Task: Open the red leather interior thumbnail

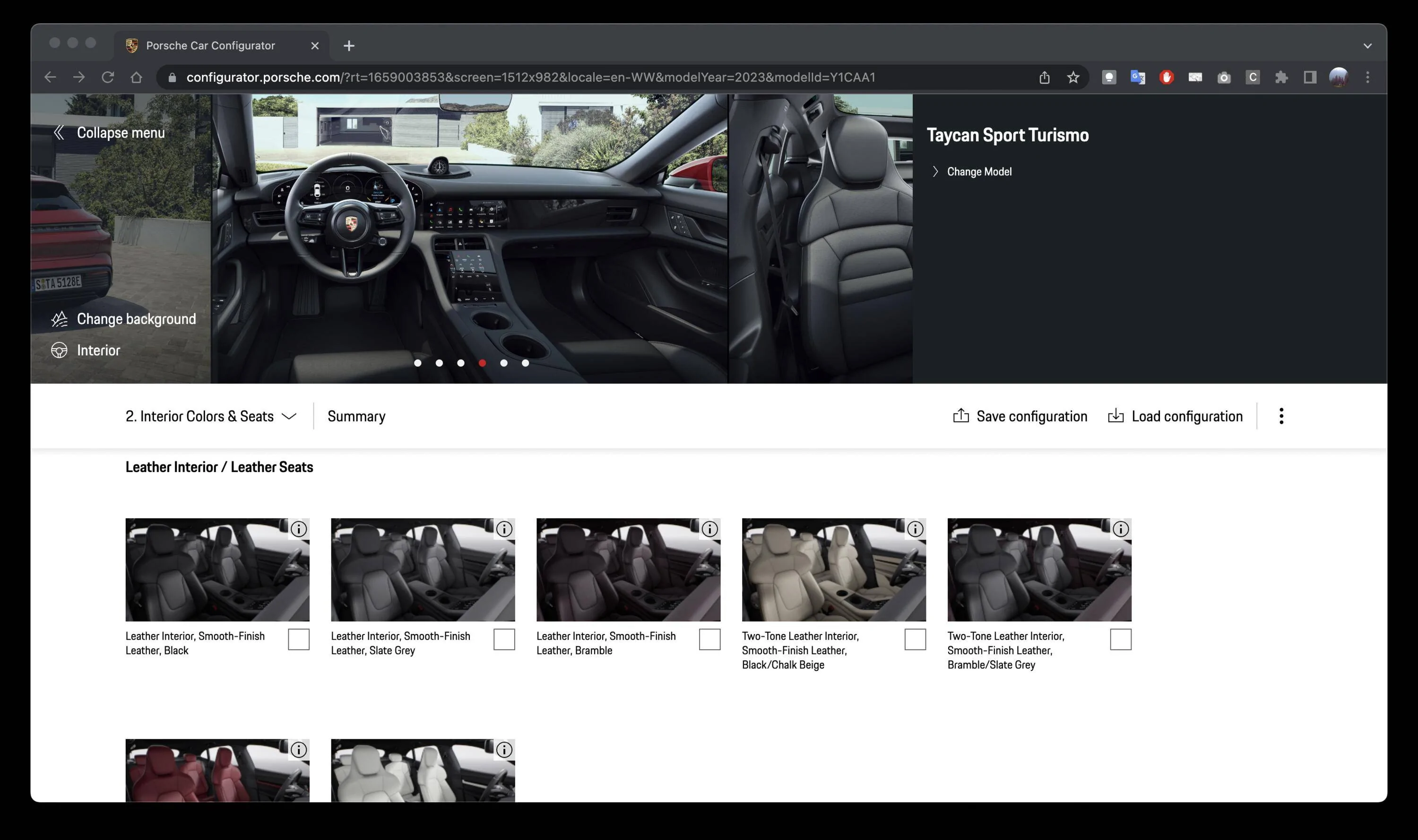Action: 217,771
